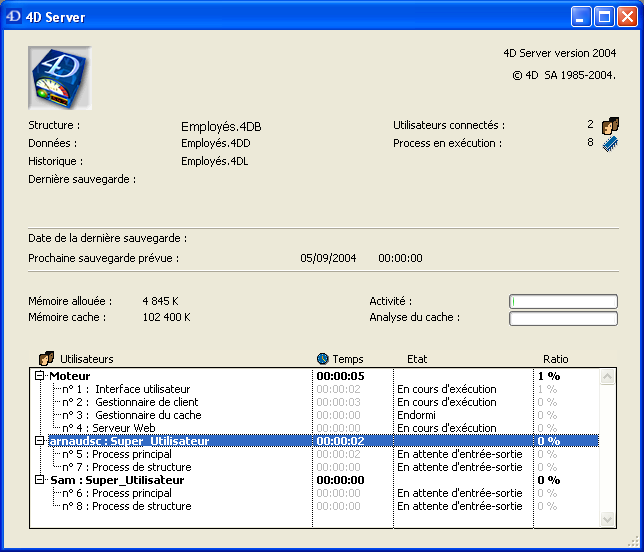Image resolution: width=644 pixels, height=552 pixels.
Task: Click the Utilisateurs column header icon
Action: click(x=46, y=359)
